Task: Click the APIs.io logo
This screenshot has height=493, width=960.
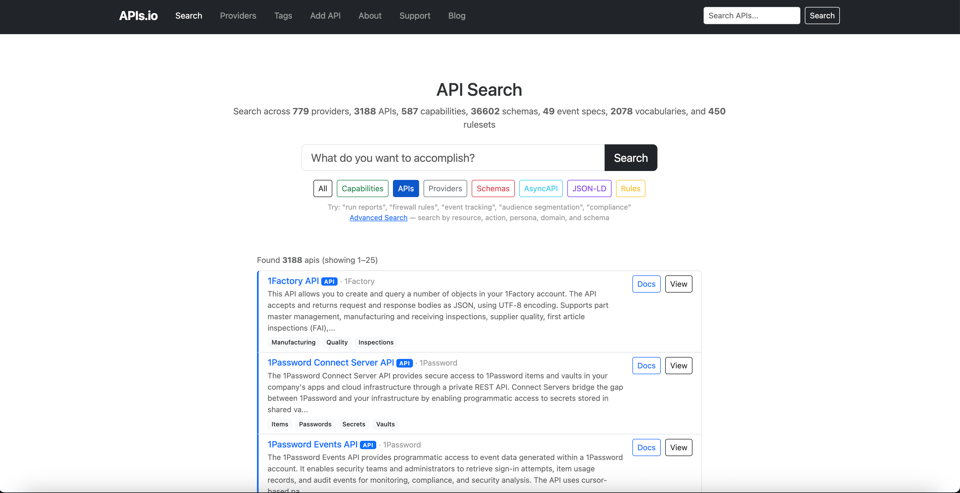Action: pos(138,16)
